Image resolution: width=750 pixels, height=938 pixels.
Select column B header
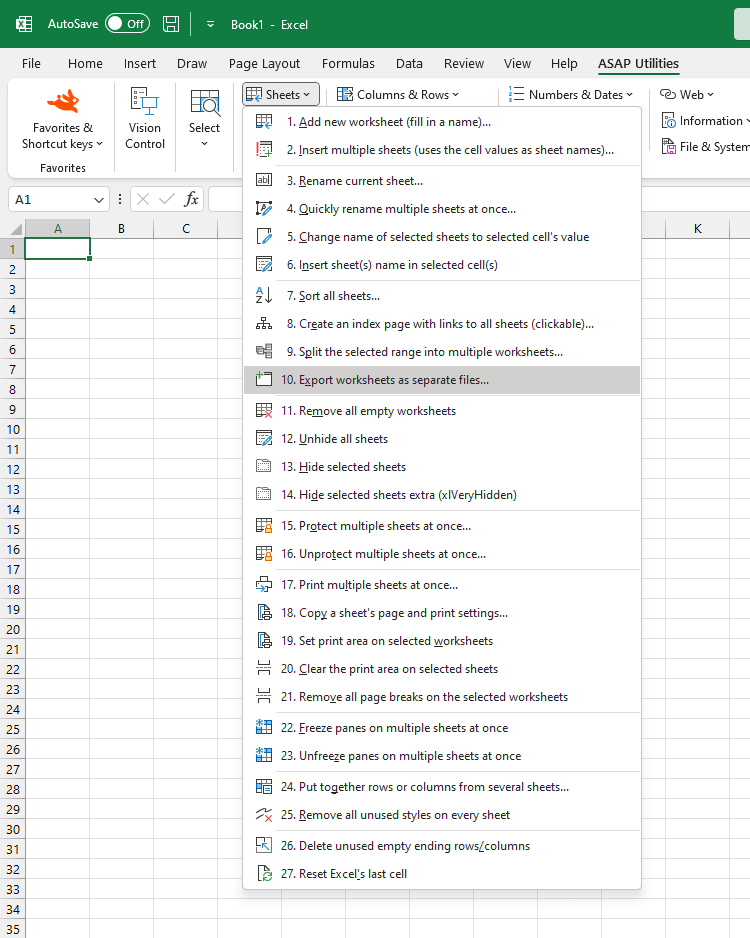(x=121, y=229)
